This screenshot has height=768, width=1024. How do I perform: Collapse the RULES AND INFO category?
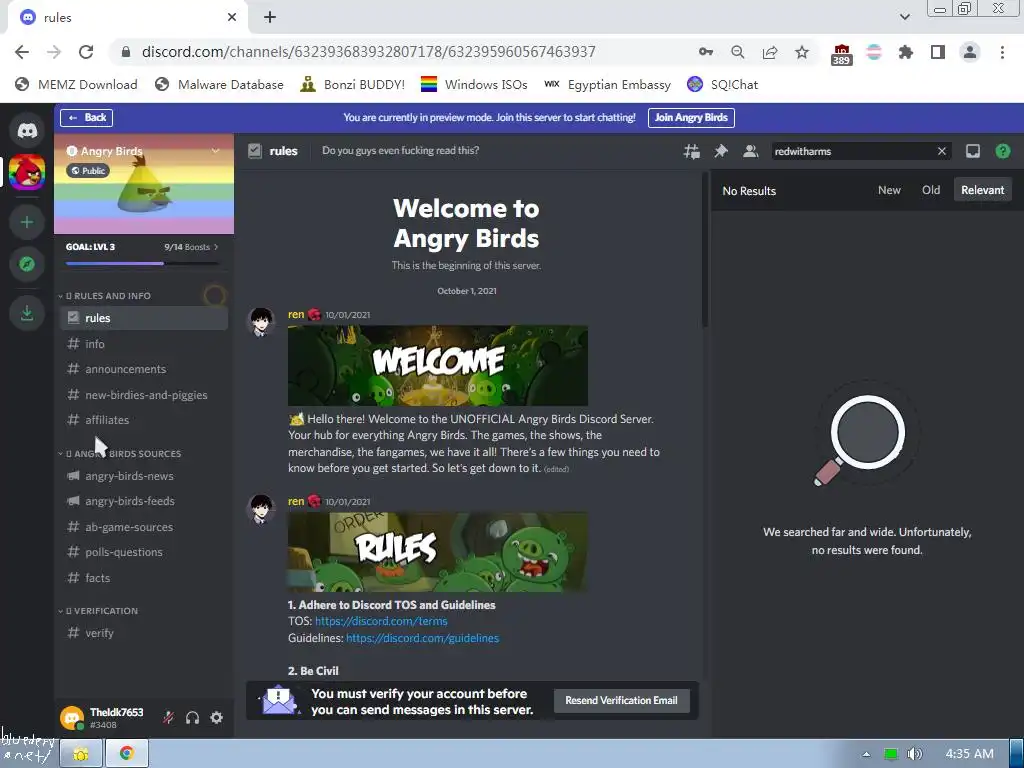[x=108, y=296]
